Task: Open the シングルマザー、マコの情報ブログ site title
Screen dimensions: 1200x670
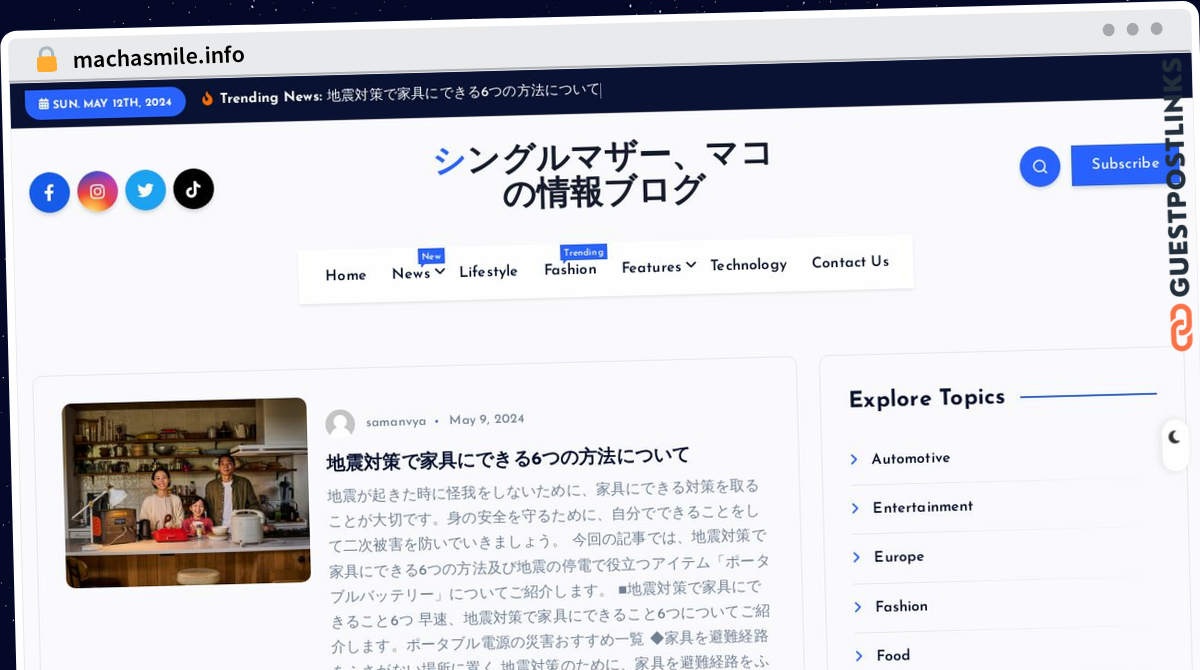Action: [x=603, y=173]
